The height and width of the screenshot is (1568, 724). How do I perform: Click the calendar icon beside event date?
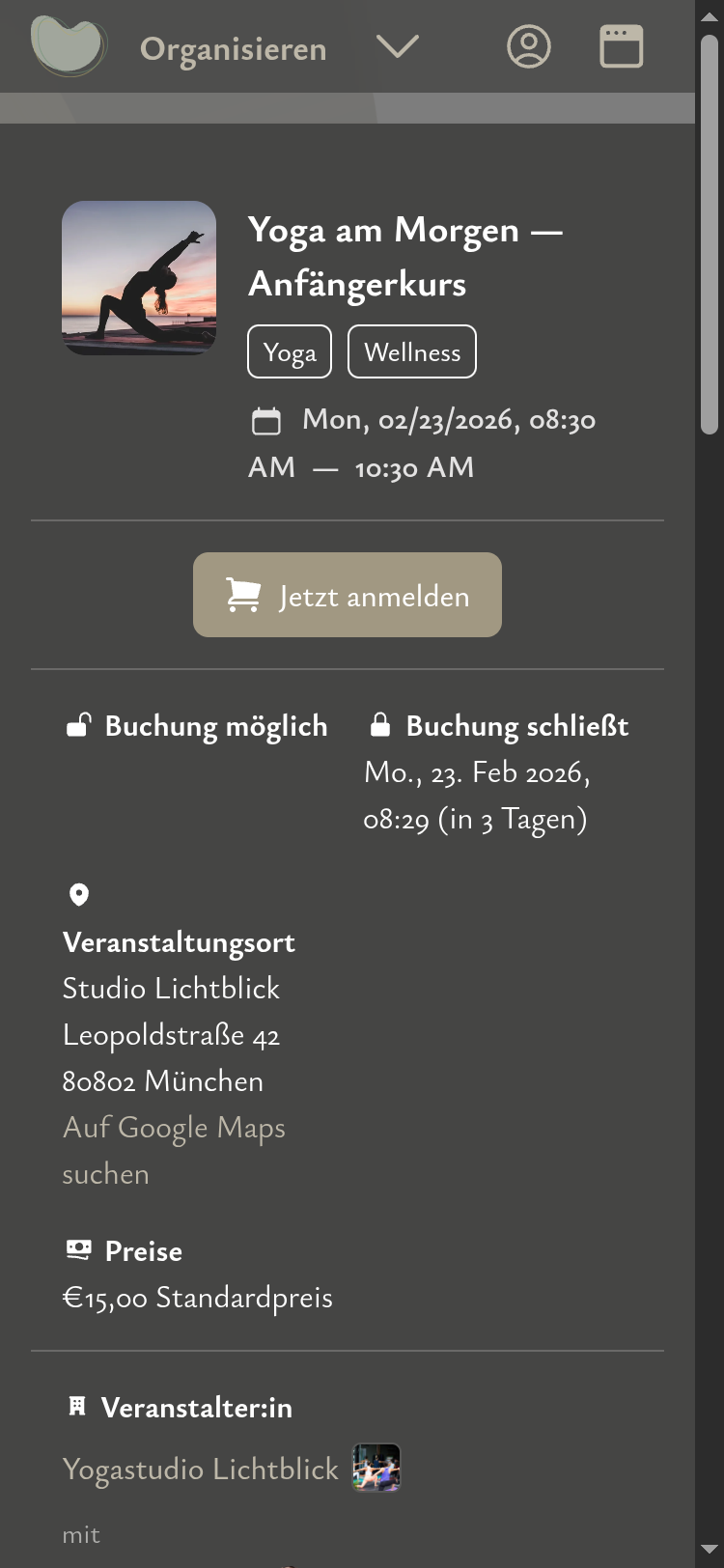(x=266, y=421)
